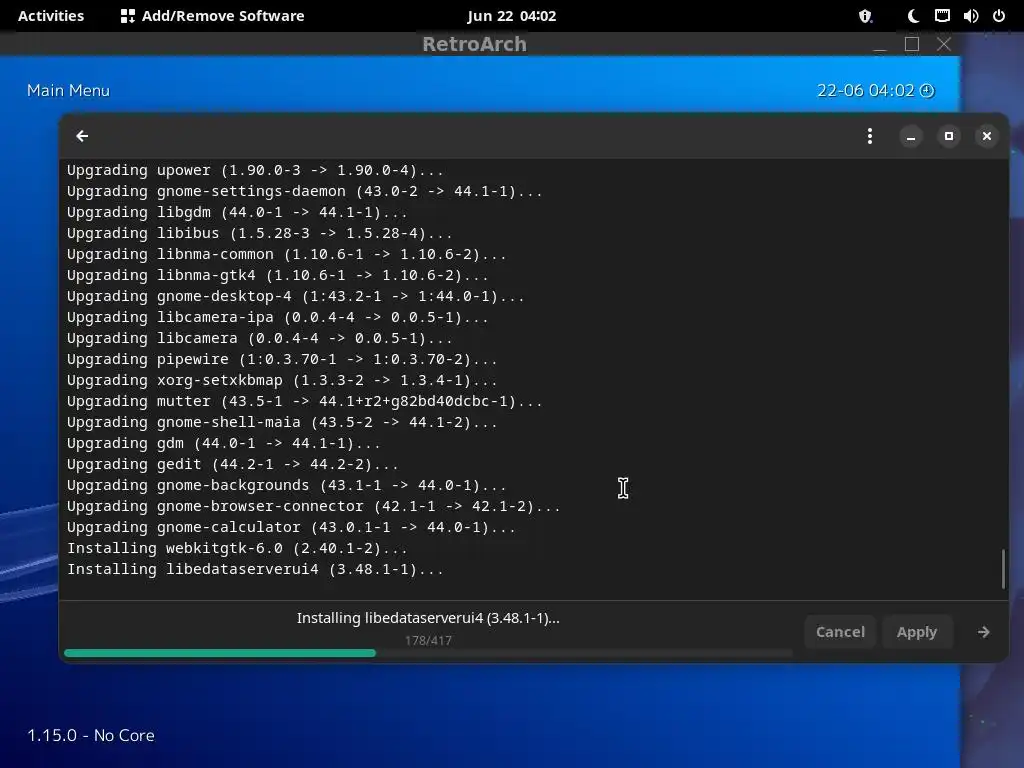
Task: Click the RetroArch clock icon near 22-06 04:02
Action: (927, 91)
